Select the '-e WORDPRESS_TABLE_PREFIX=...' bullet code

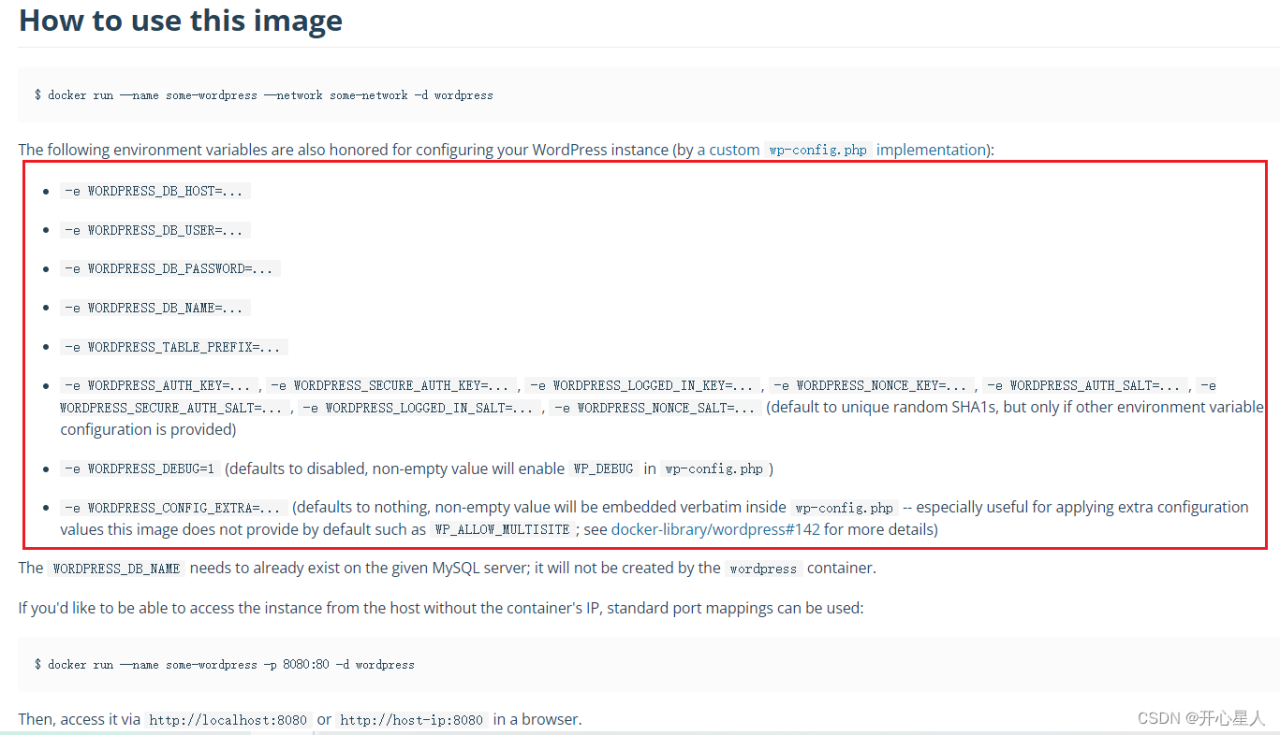pos(174,347)
